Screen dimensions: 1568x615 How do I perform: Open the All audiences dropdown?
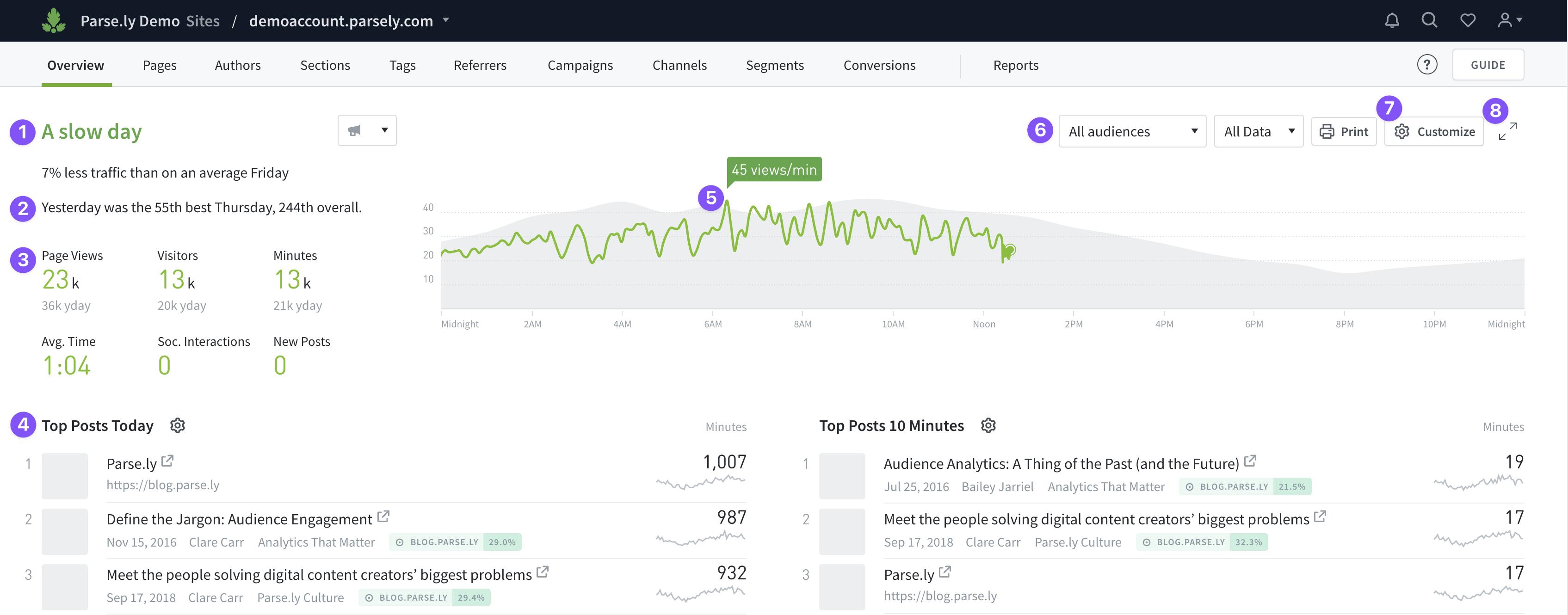pos(1132,131)
